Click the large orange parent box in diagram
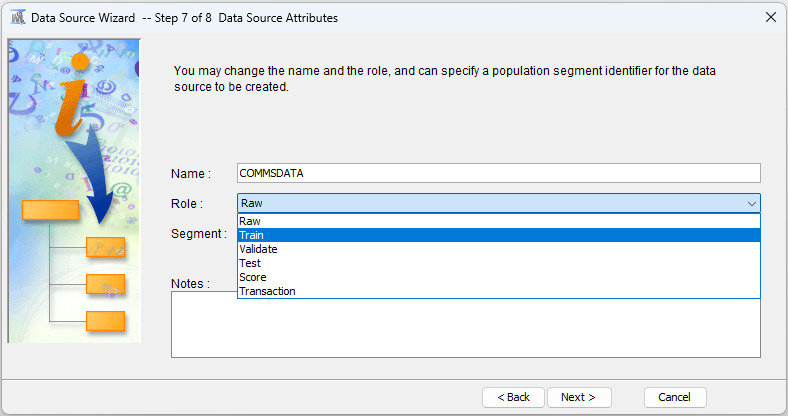Screen dimensions: 788x416 tap(50, 210)
